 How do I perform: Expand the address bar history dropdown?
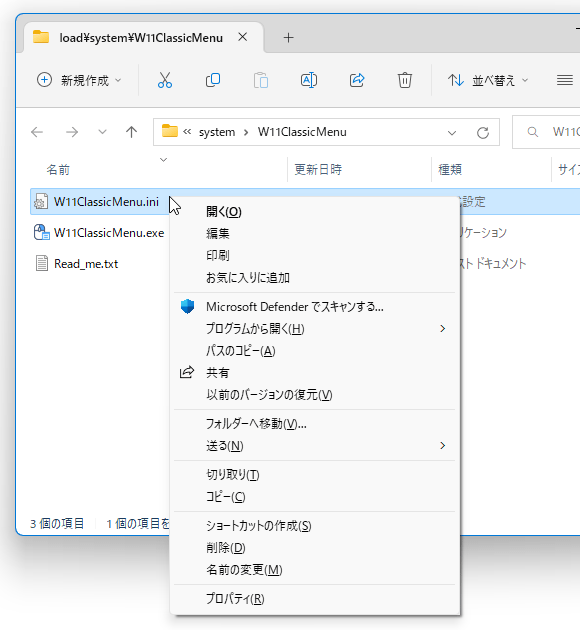[452, 133]
